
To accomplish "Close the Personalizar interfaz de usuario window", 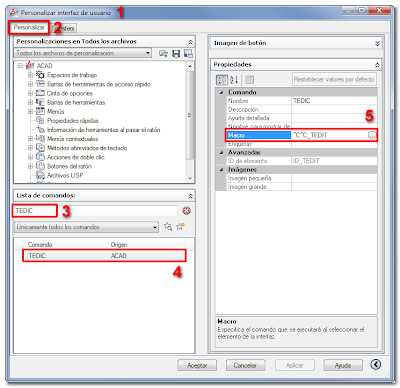I will coord(380,11).
